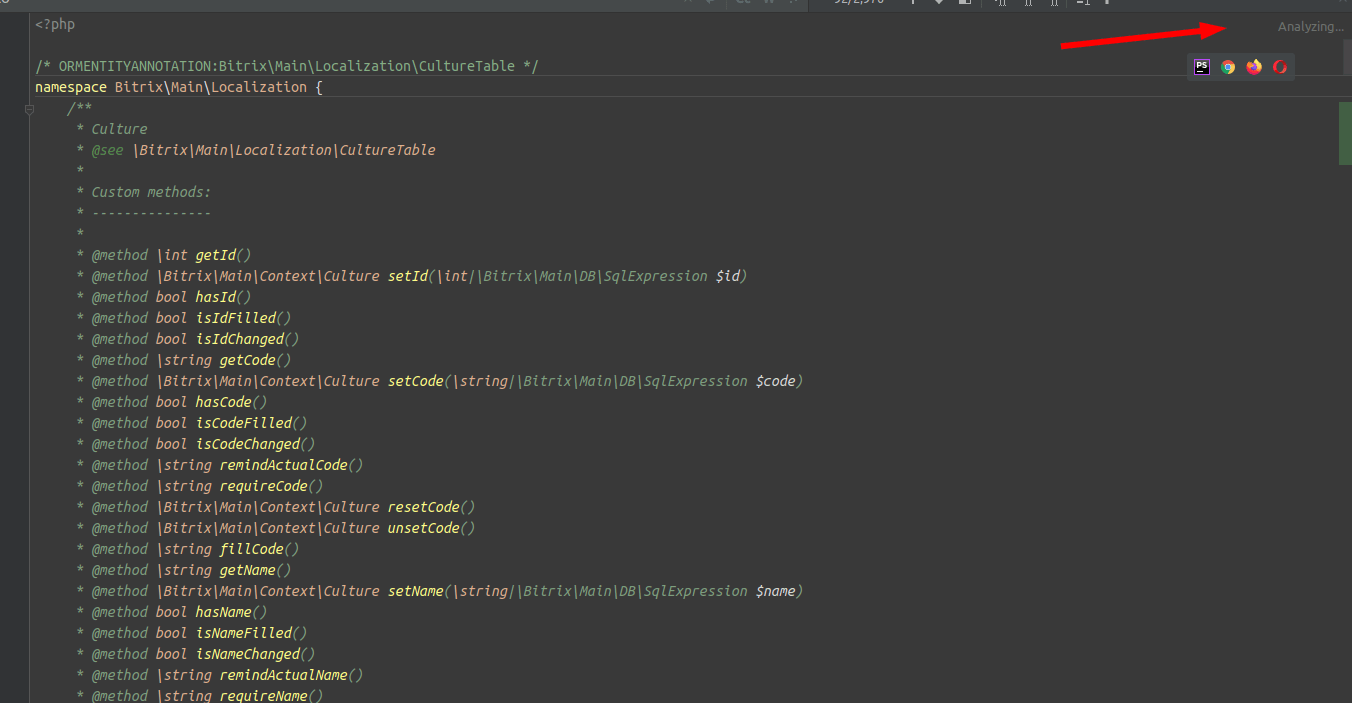Click the setId() method name
The image size is (1352, 703).
coord(407,276)
